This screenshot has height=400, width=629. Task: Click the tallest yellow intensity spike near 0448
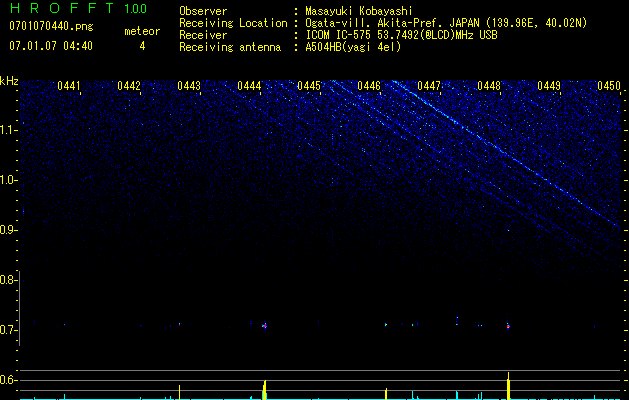point(508,386)
